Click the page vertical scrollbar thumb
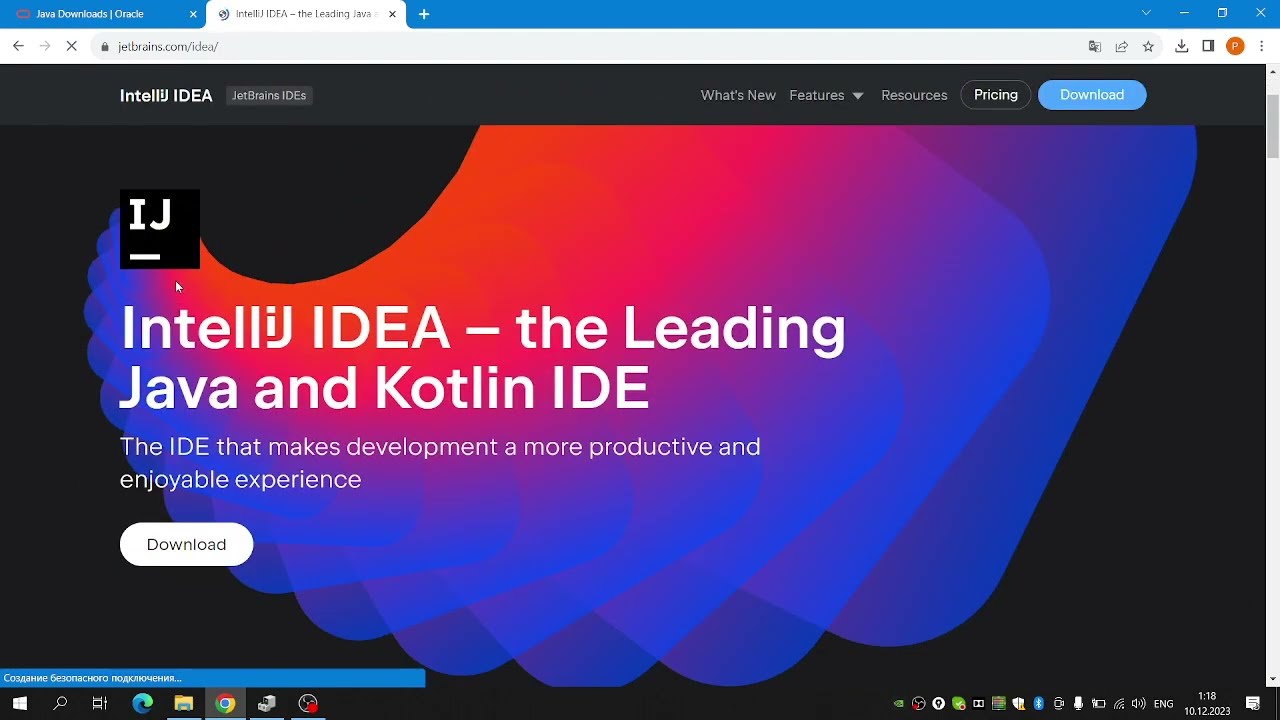The width and height of the screenshot is (1280, 720). (1272, 125)
